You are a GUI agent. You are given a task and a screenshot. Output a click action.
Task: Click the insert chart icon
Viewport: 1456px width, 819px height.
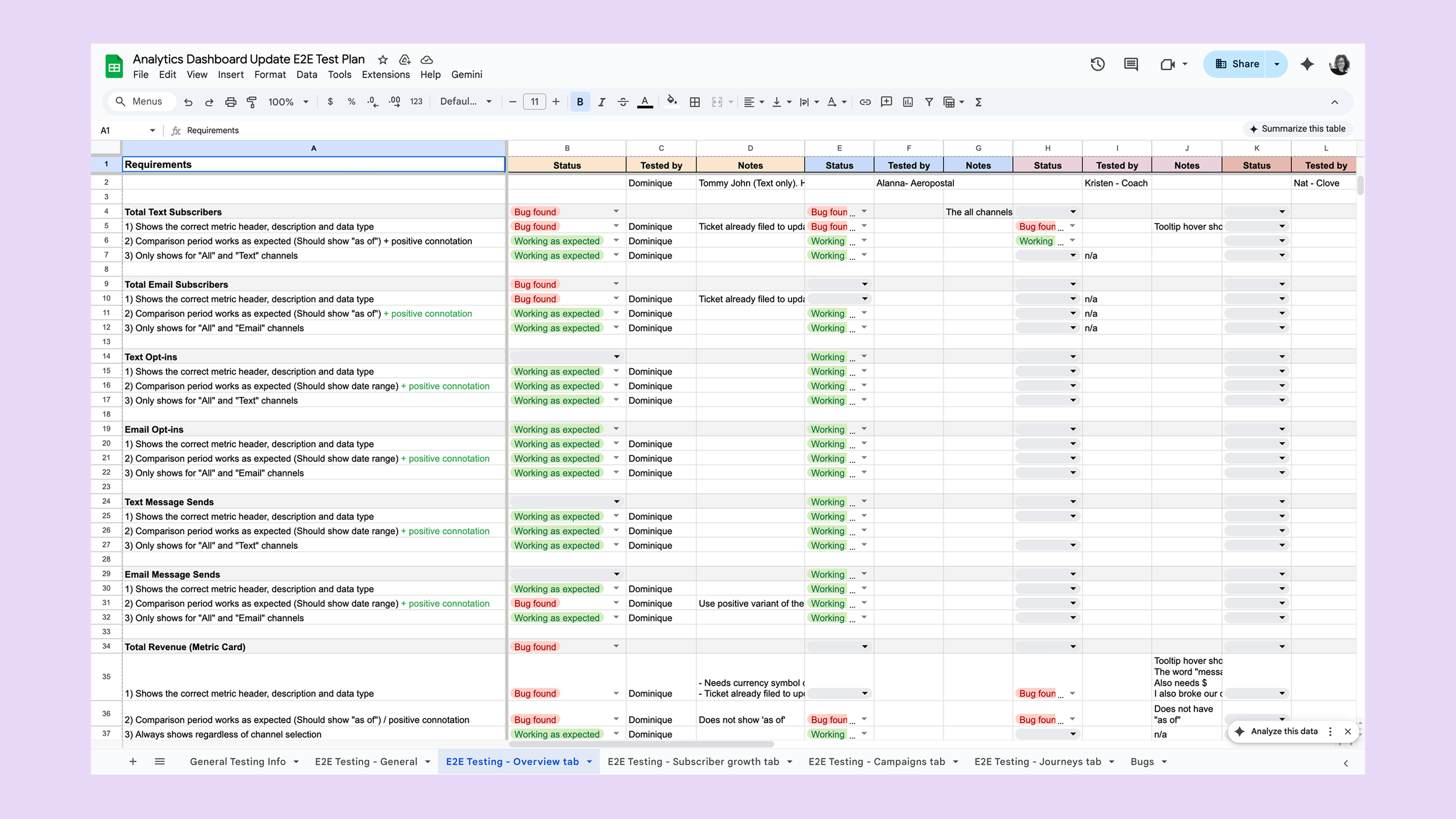[x=907, y=102]
